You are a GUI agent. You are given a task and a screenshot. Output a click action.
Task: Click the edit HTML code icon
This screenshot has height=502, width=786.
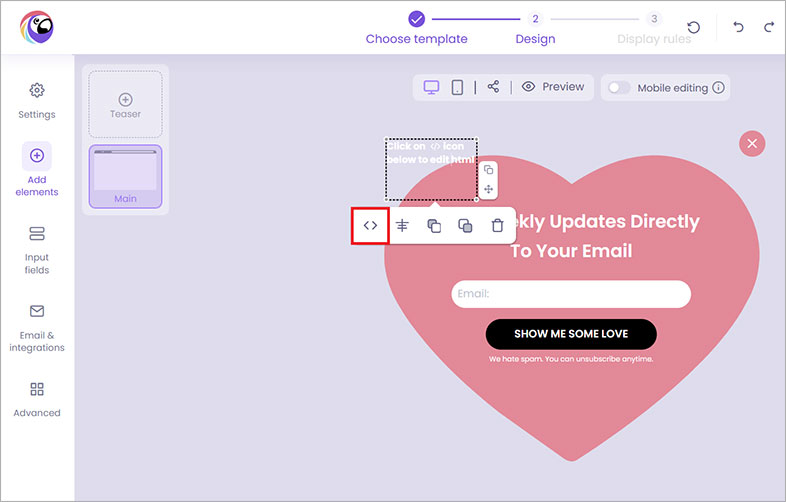coord(370,225)
